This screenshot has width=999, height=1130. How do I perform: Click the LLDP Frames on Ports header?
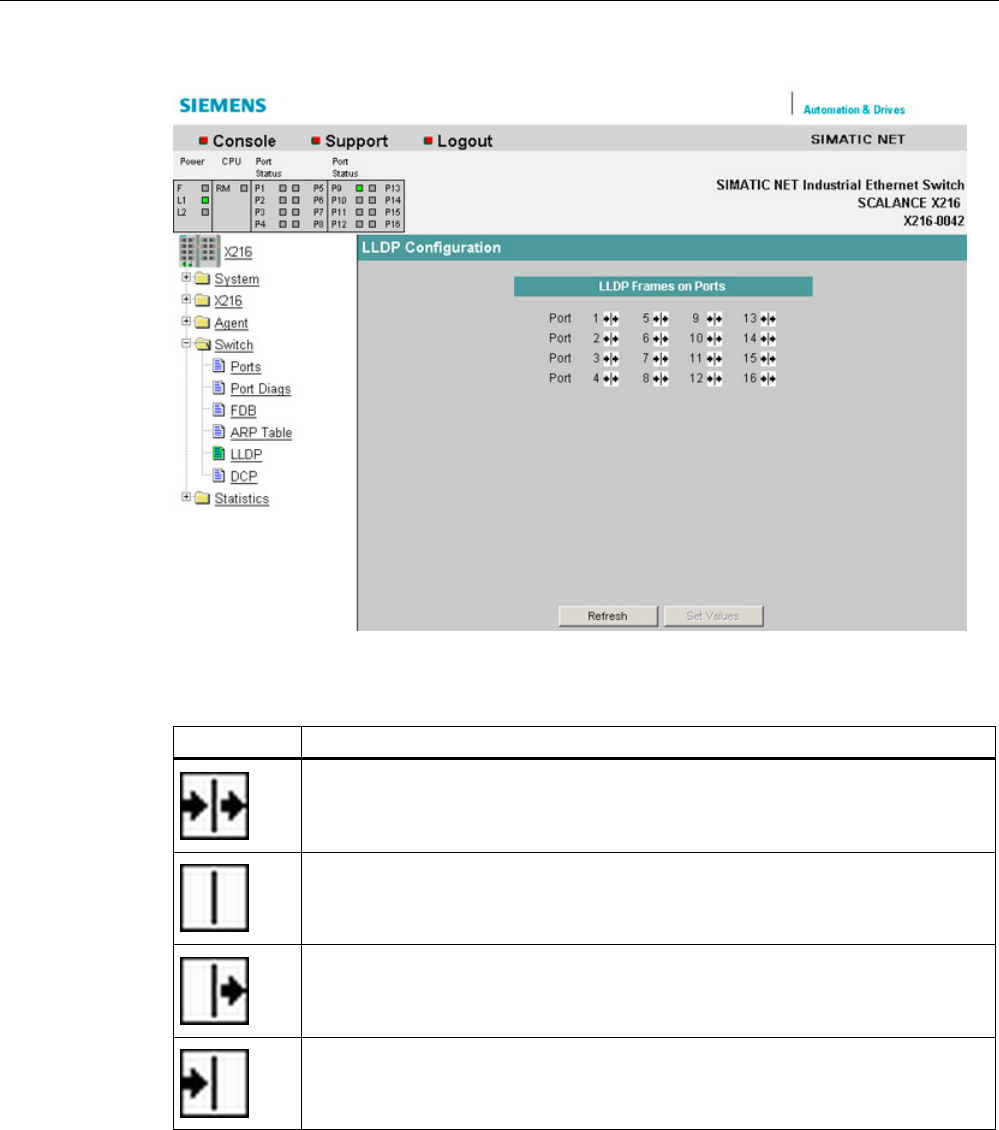tap(662, 286)
